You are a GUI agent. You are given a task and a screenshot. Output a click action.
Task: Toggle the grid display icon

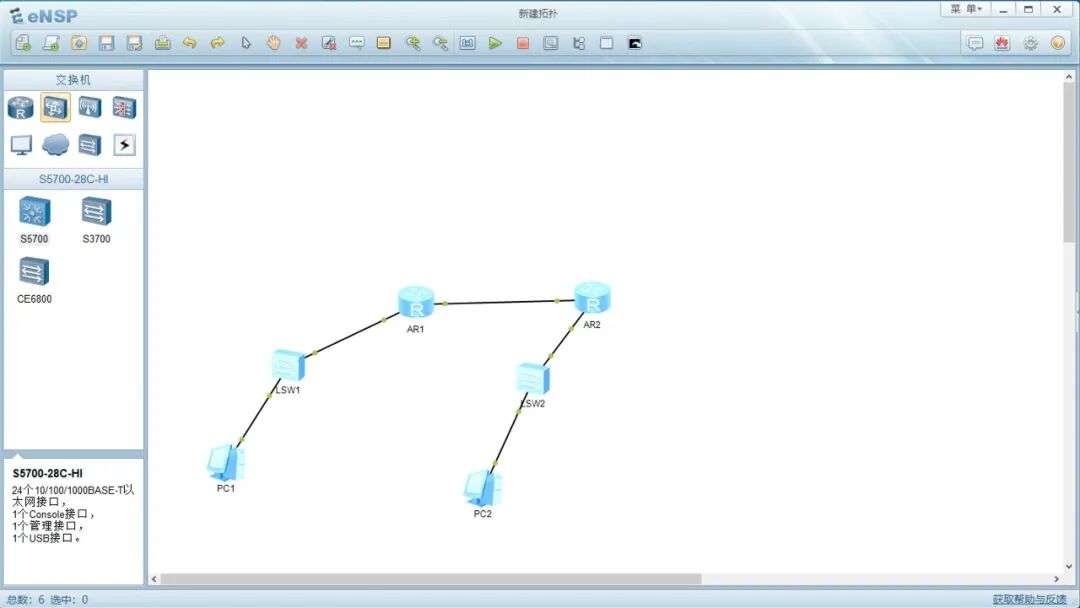[x=606, y=43]
